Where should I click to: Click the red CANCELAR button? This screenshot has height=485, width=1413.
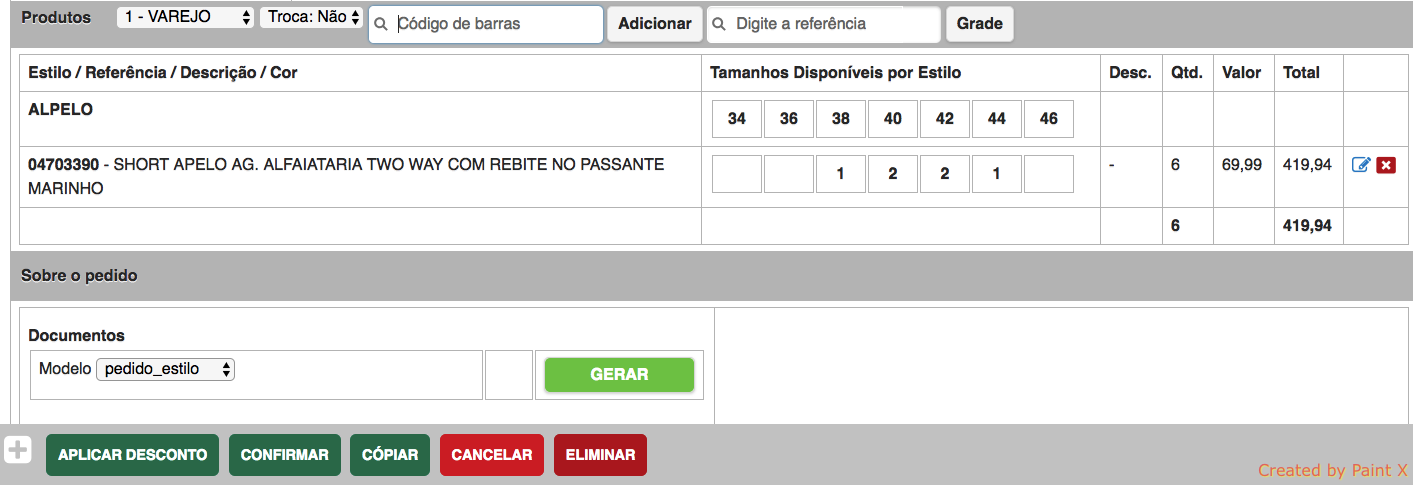(491, 455)
